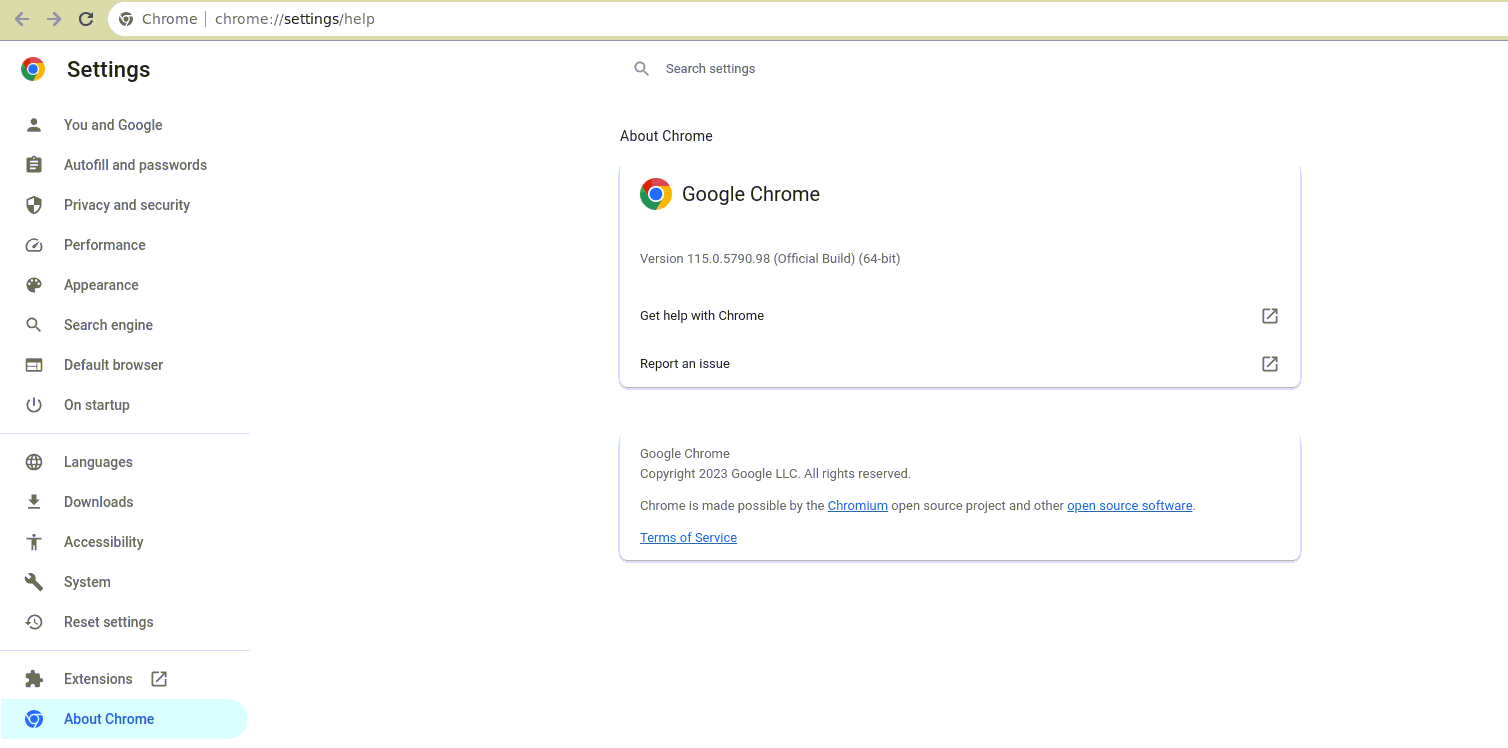
Task: Click the wrench icon for System
Action: click(34, 582)
